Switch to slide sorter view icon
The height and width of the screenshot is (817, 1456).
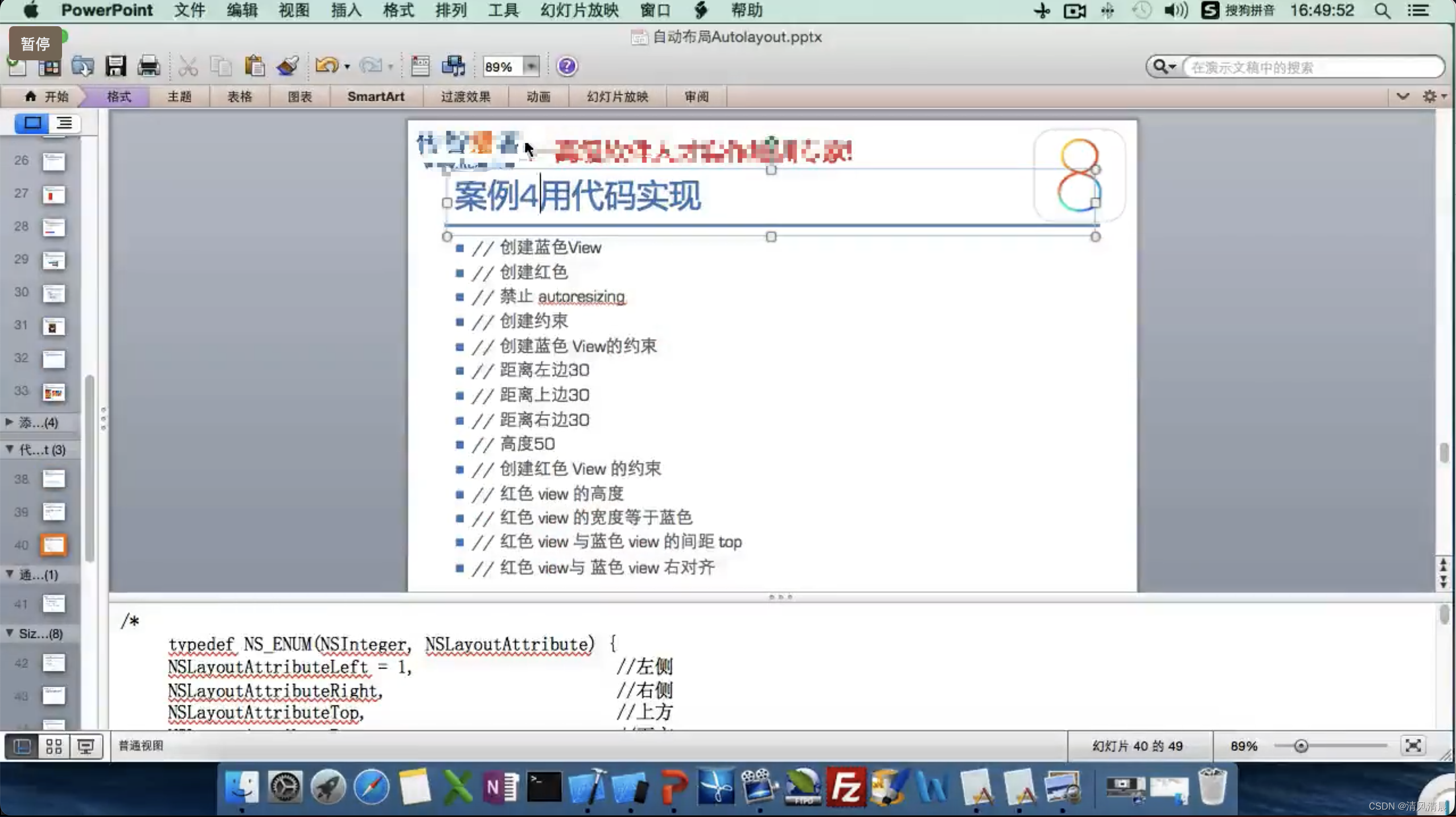pos(54,746)
